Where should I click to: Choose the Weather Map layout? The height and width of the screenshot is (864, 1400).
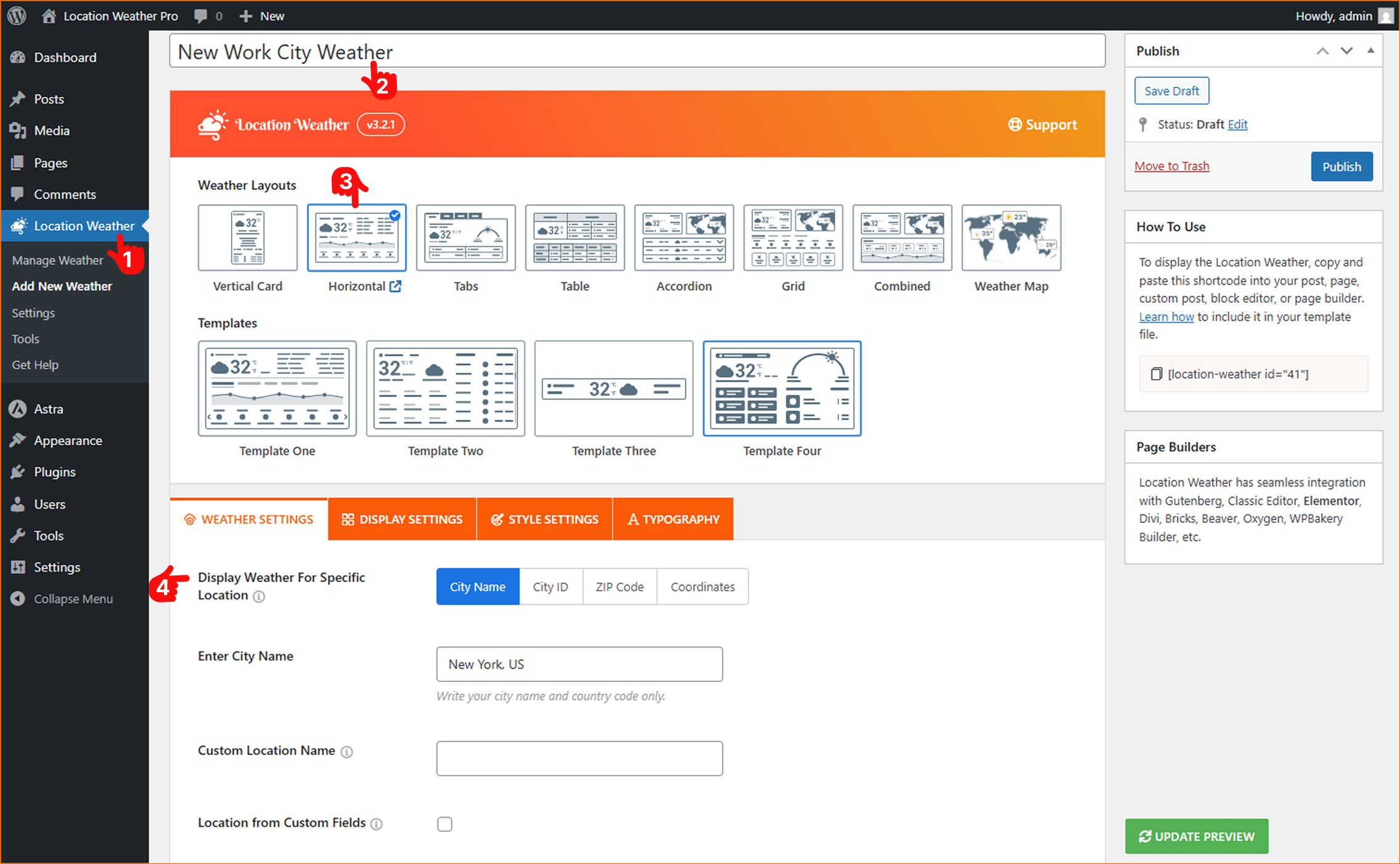click(1011, 238)
